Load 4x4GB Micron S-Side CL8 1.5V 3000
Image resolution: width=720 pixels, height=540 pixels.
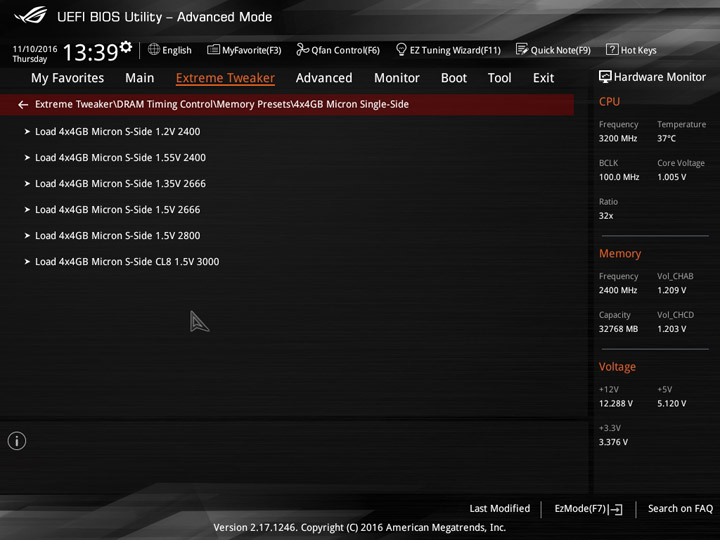[127, 262]
